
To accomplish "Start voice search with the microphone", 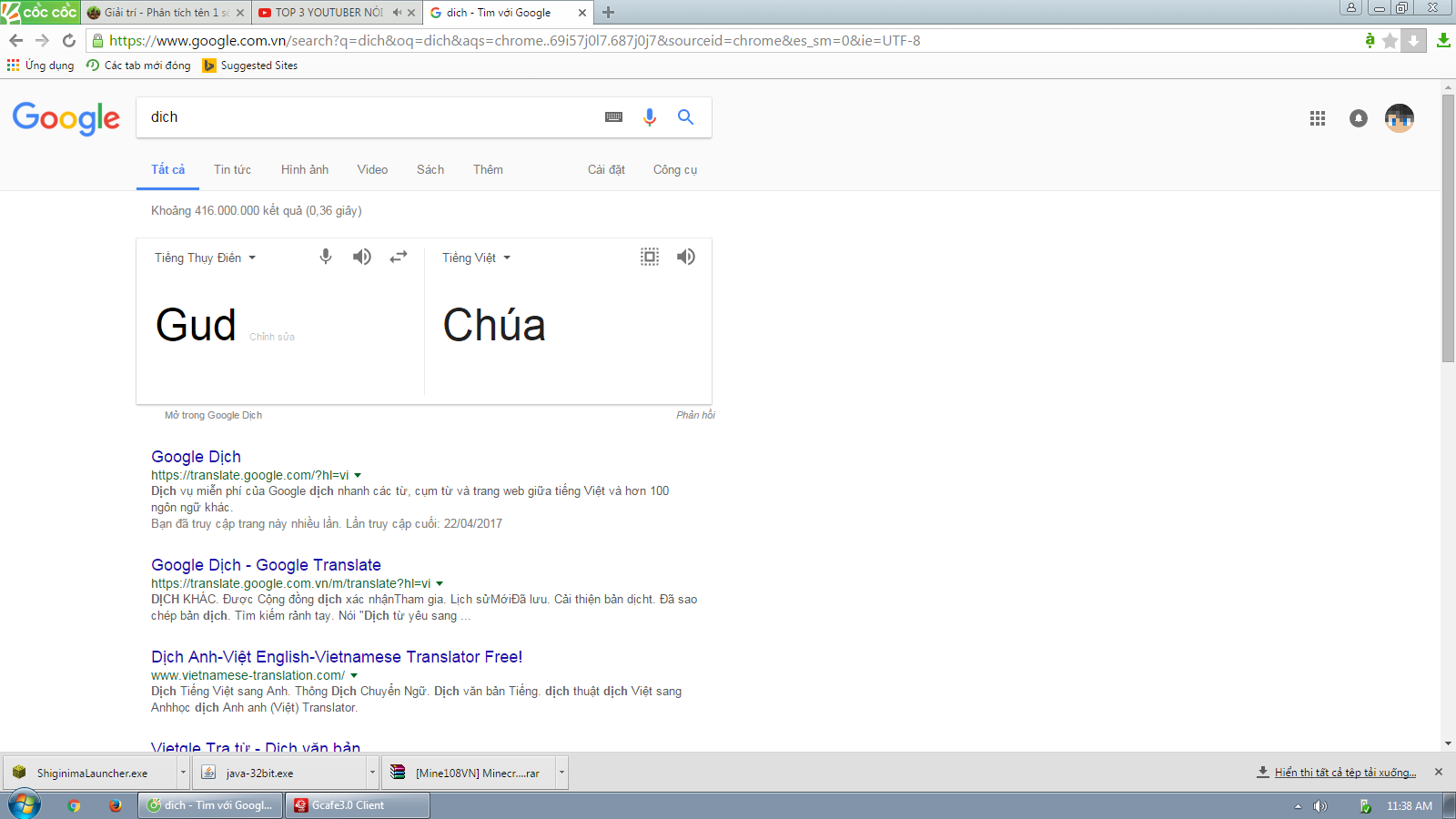I will coord(650,117).
